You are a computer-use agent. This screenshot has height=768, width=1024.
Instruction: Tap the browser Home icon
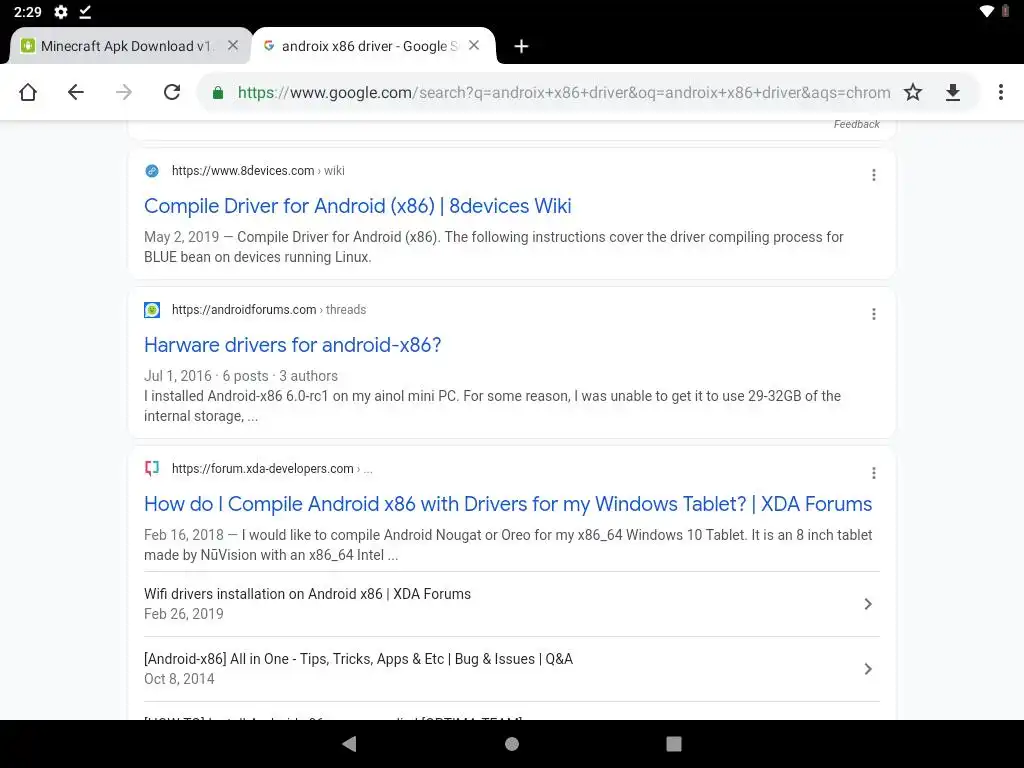[x=27, y=92]
